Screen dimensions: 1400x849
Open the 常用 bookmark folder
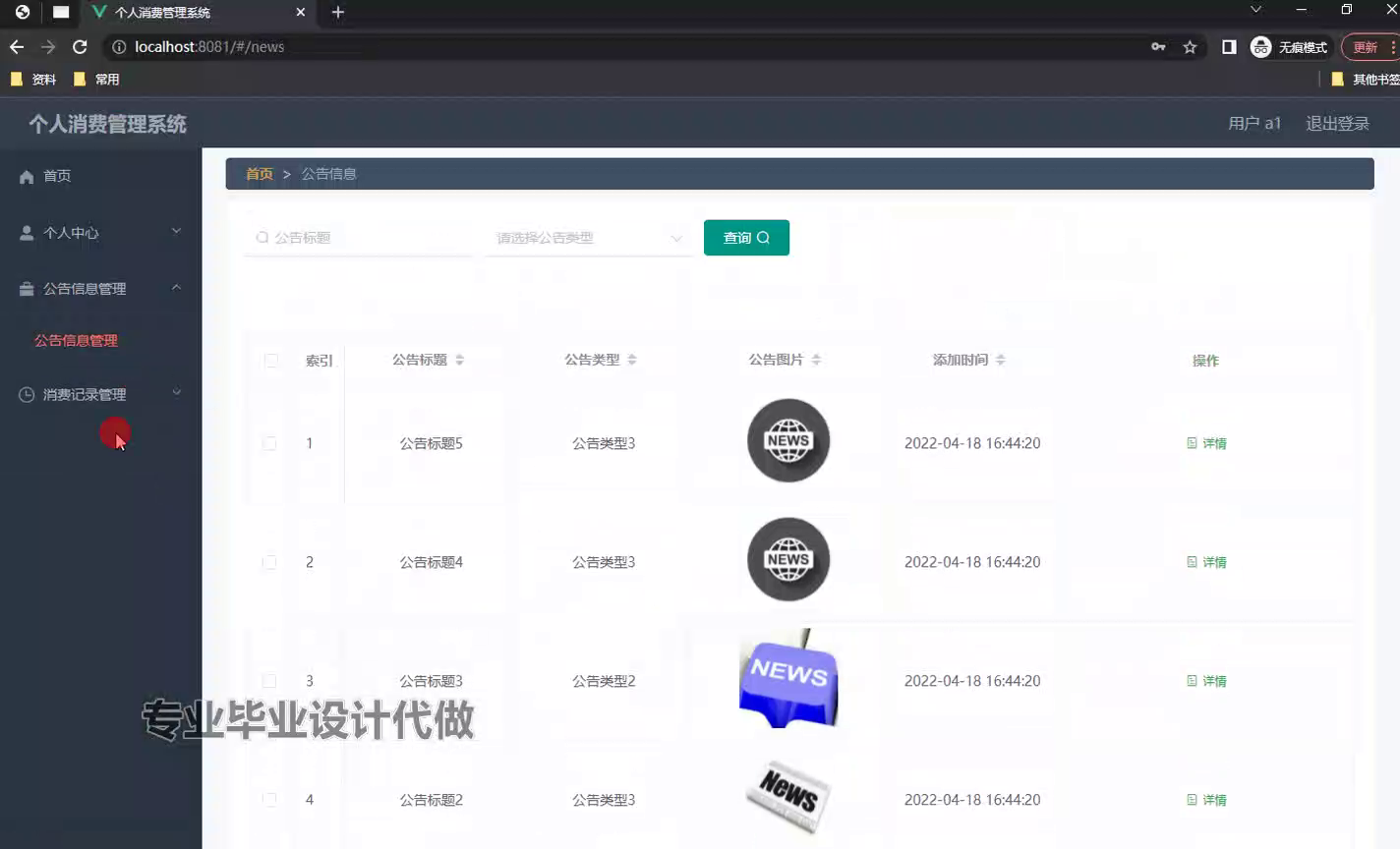click(96, 80)
